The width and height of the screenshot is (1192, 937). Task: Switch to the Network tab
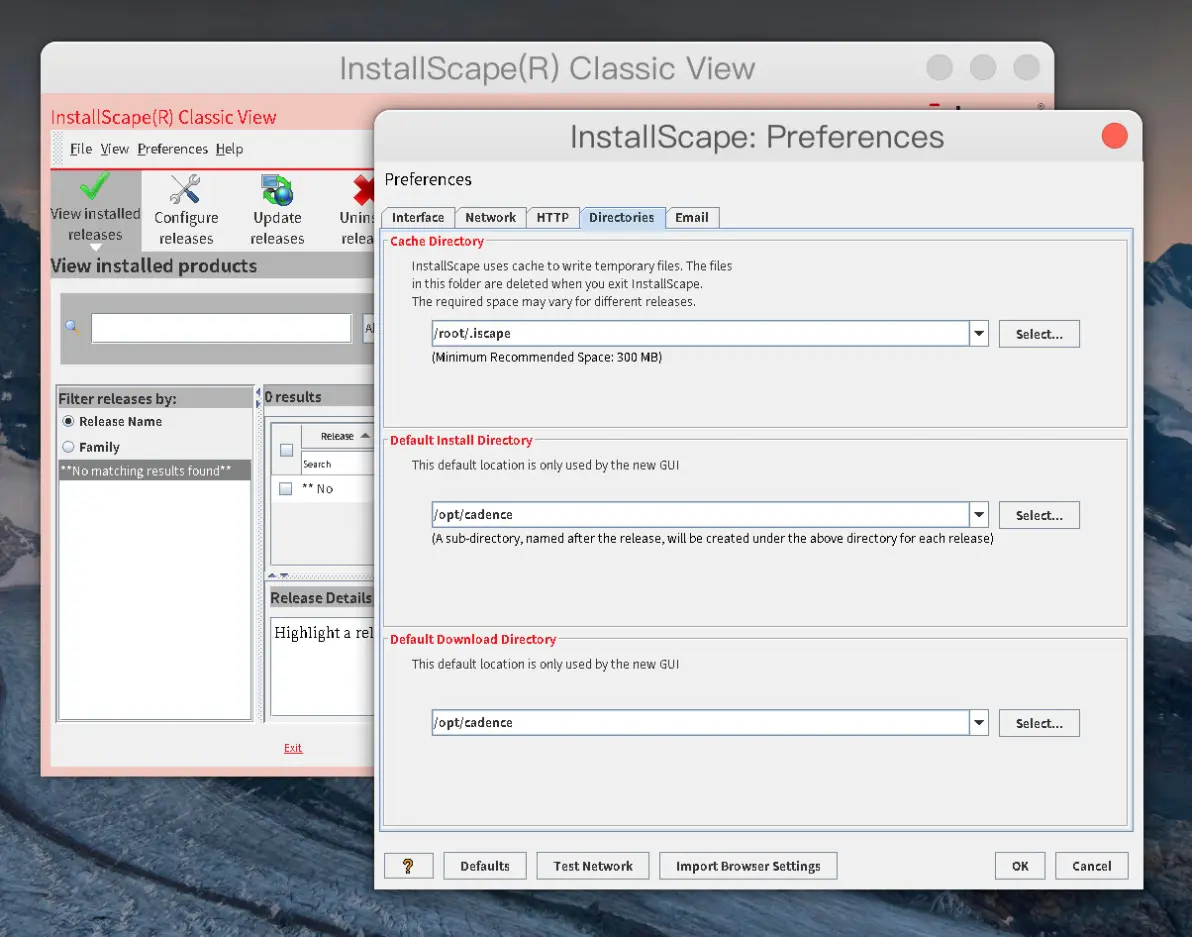coord(490,217)
